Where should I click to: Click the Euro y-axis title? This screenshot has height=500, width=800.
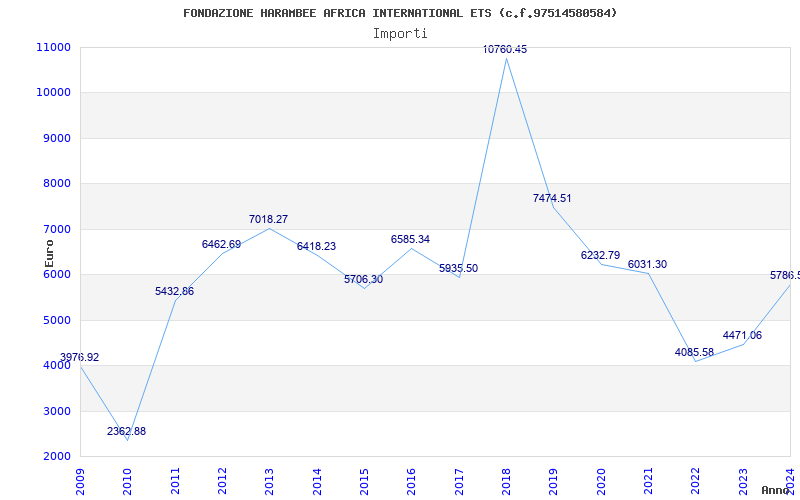(x=49, y=253)
